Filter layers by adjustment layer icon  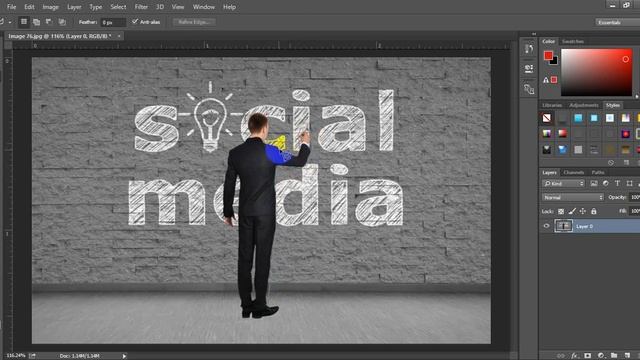pyautogui.click(x=606, y=184)
